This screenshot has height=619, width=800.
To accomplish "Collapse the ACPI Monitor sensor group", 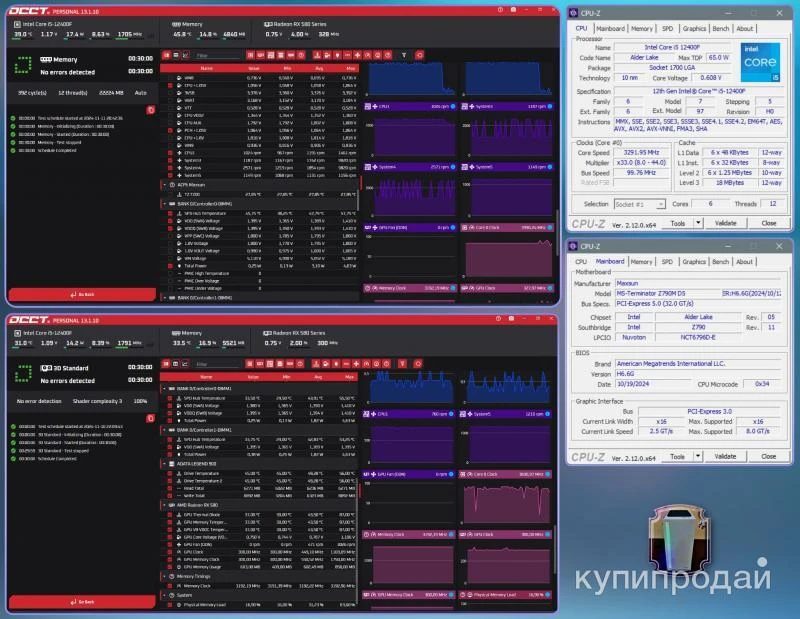I will coord(164,185).
